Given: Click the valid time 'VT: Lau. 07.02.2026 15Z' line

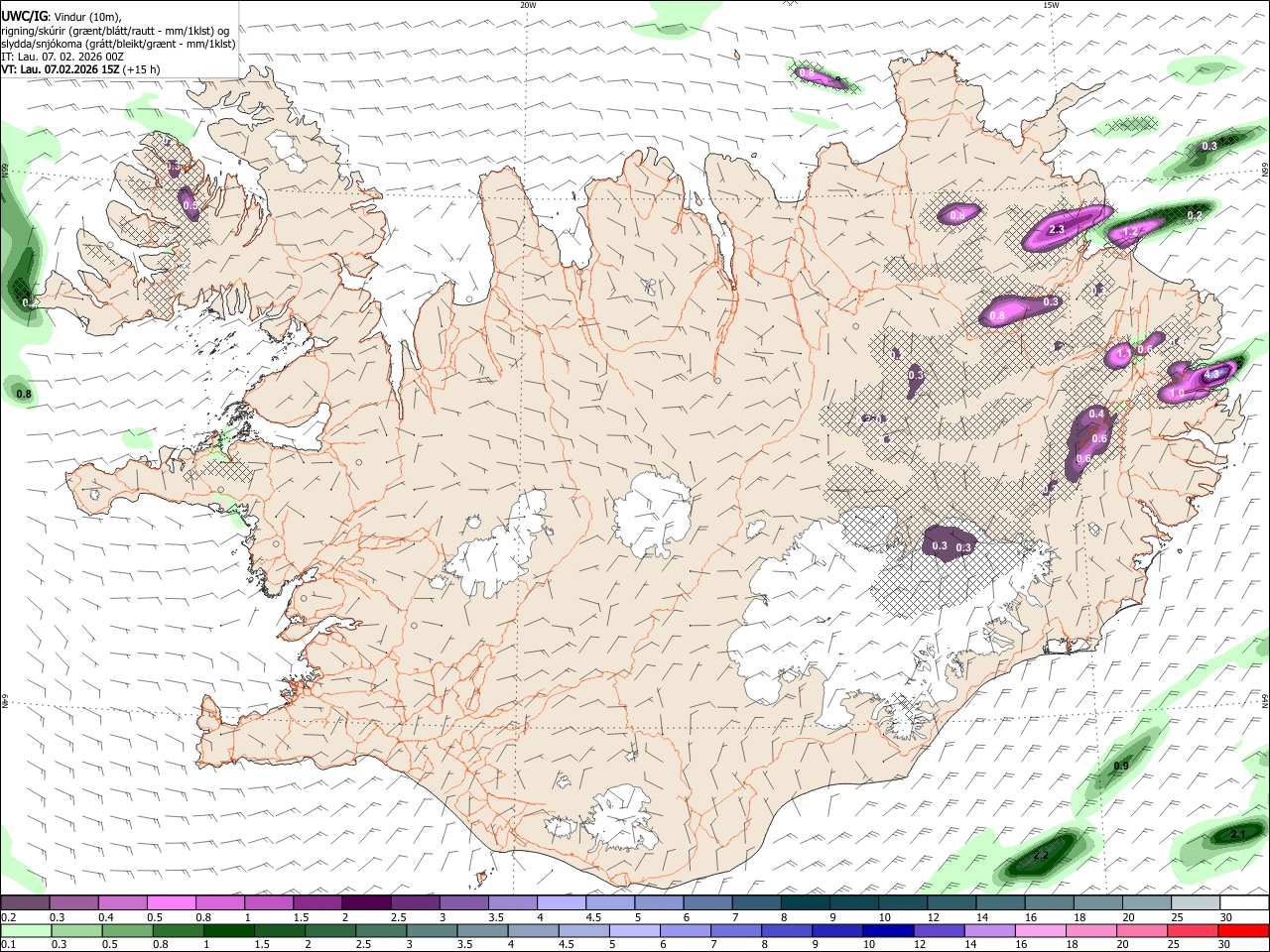Looking at the screenshot, I should (80, 70).
